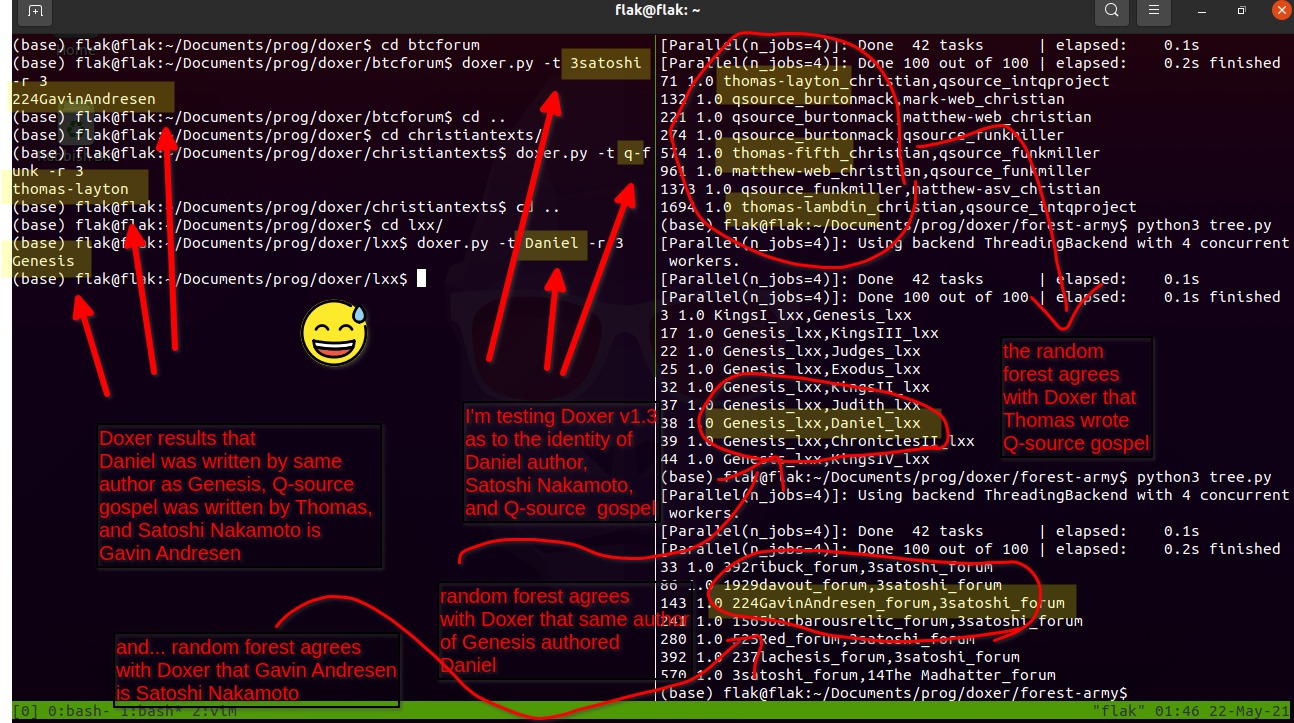The height and width of the screenshot is (723, 1294).
Task: Click row 3 KingsI_lxx,Genesis_lxx
Action: click(786, 315)
